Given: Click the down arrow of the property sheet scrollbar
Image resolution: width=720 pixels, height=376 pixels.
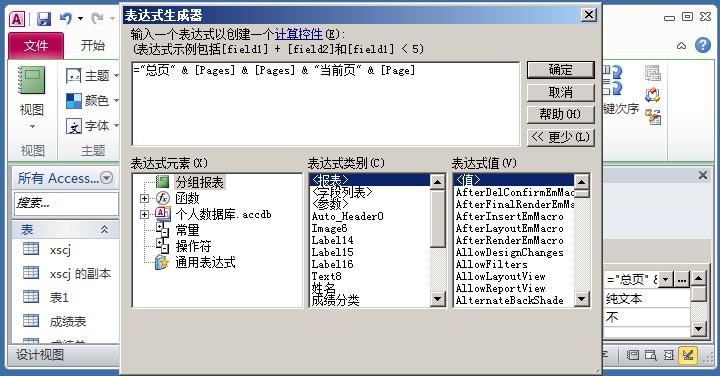Looking at the screenshot, I should tap(698, 328).
